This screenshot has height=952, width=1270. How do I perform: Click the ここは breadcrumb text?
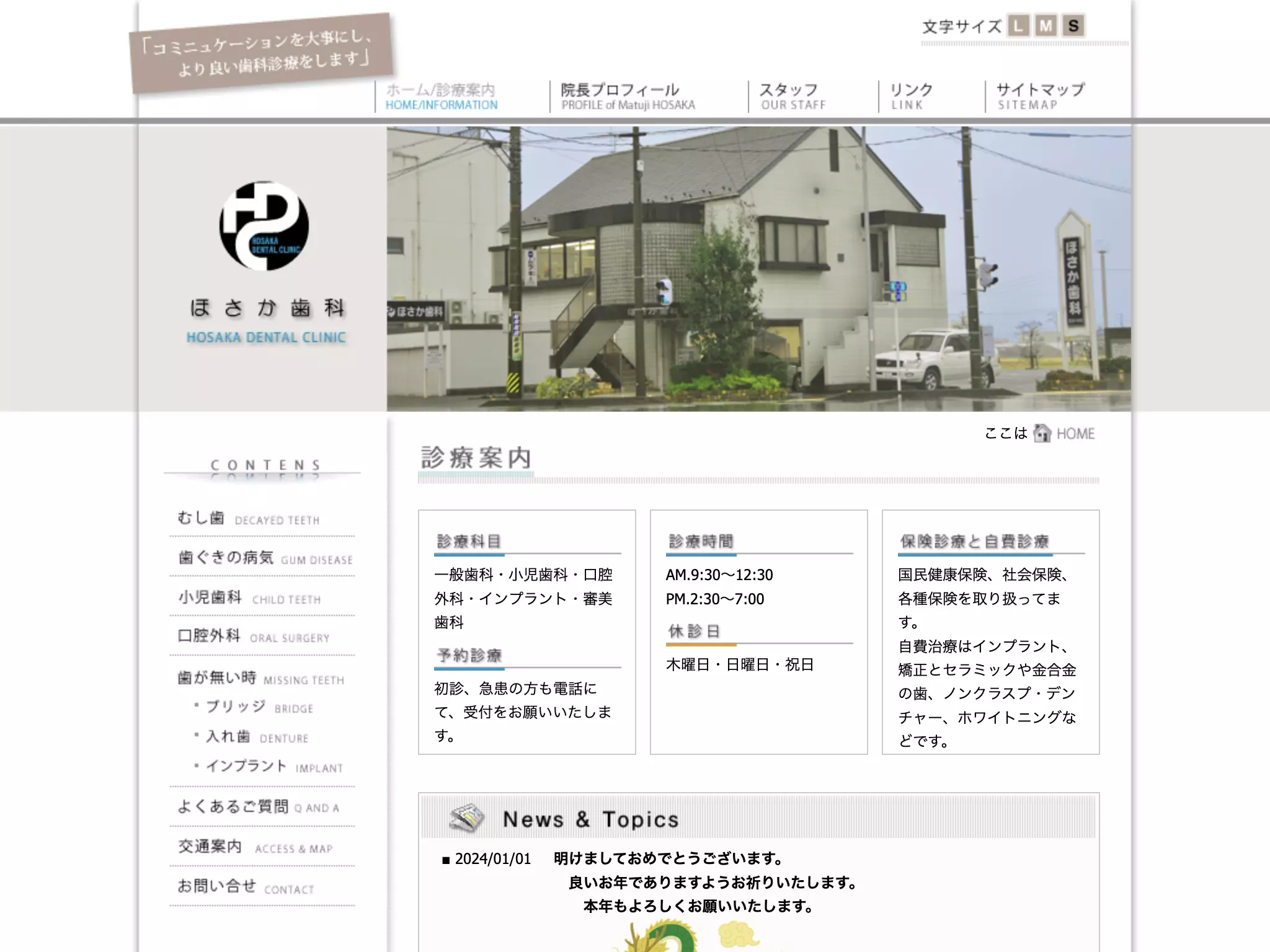[1006, 433]
